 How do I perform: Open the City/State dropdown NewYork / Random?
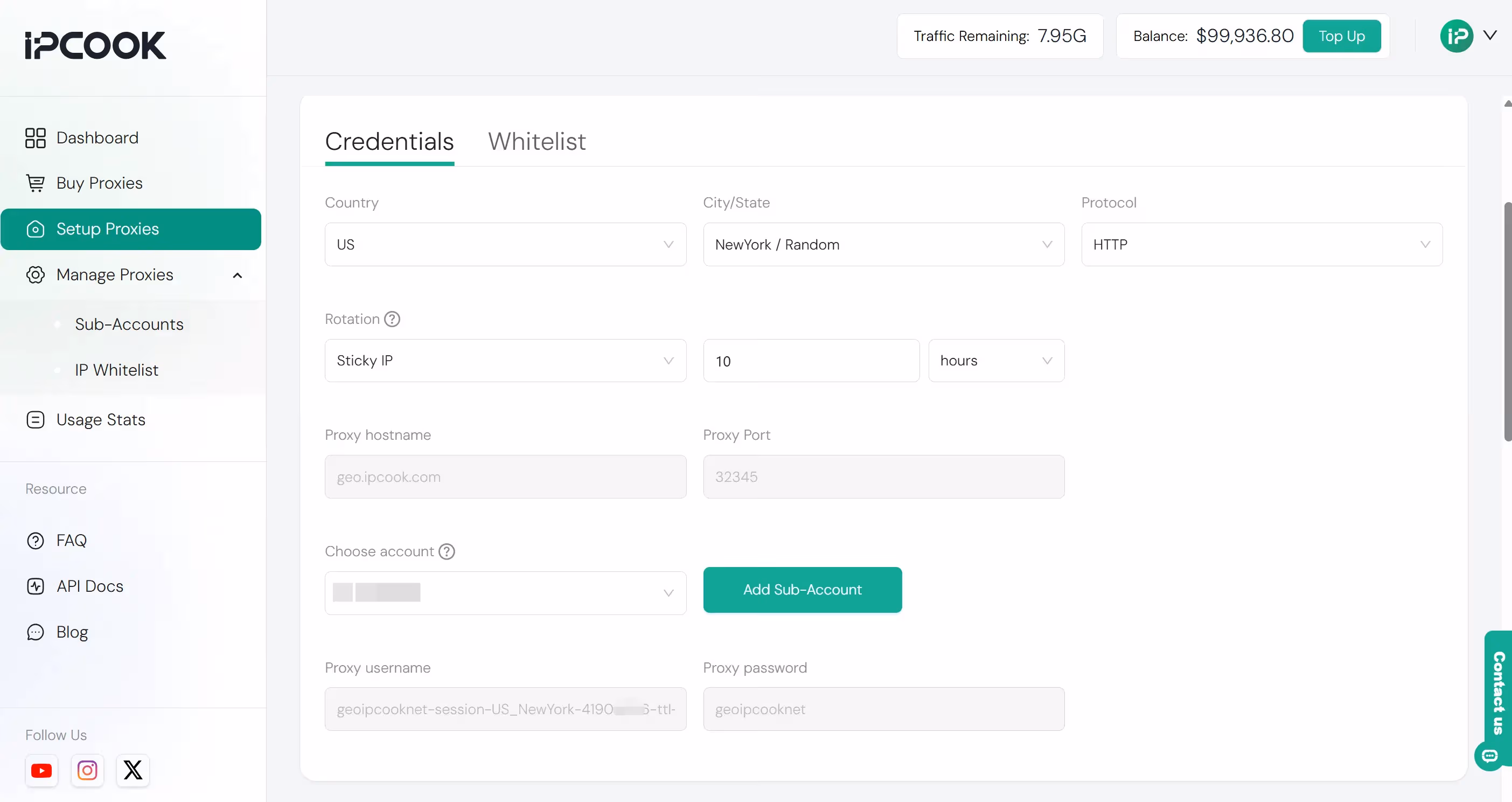pos(883,244)
